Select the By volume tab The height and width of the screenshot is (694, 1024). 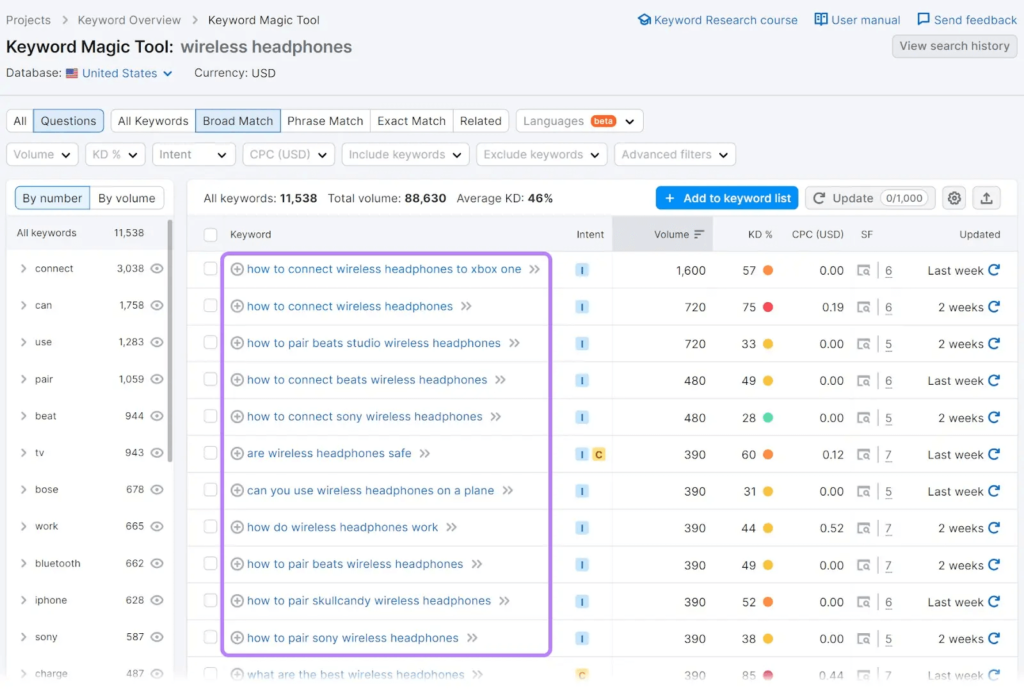[126, 198]
